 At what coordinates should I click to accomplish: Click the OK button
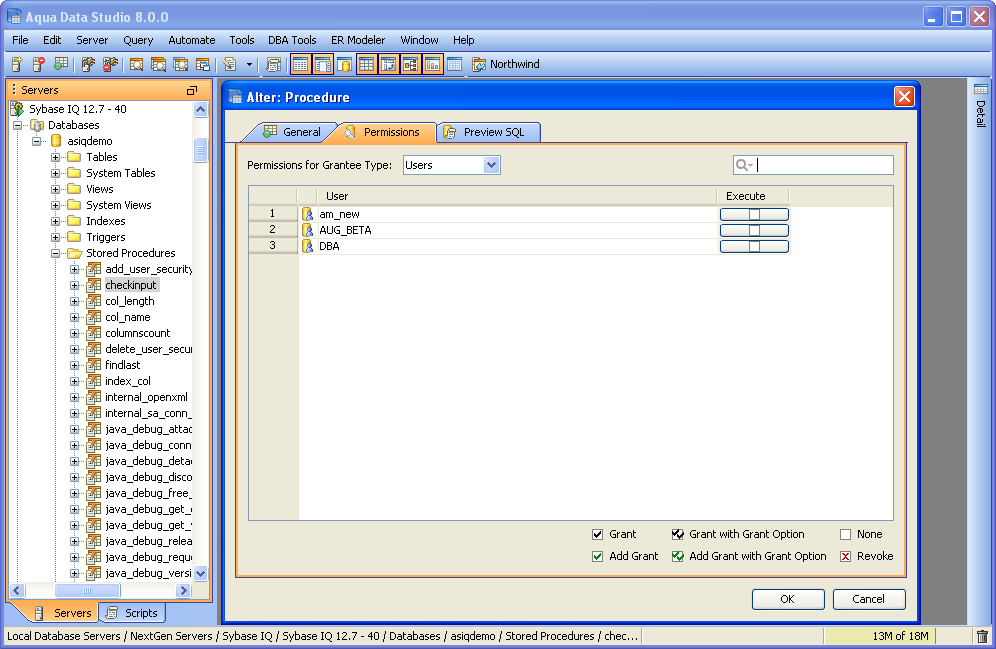tap(788, 599)
